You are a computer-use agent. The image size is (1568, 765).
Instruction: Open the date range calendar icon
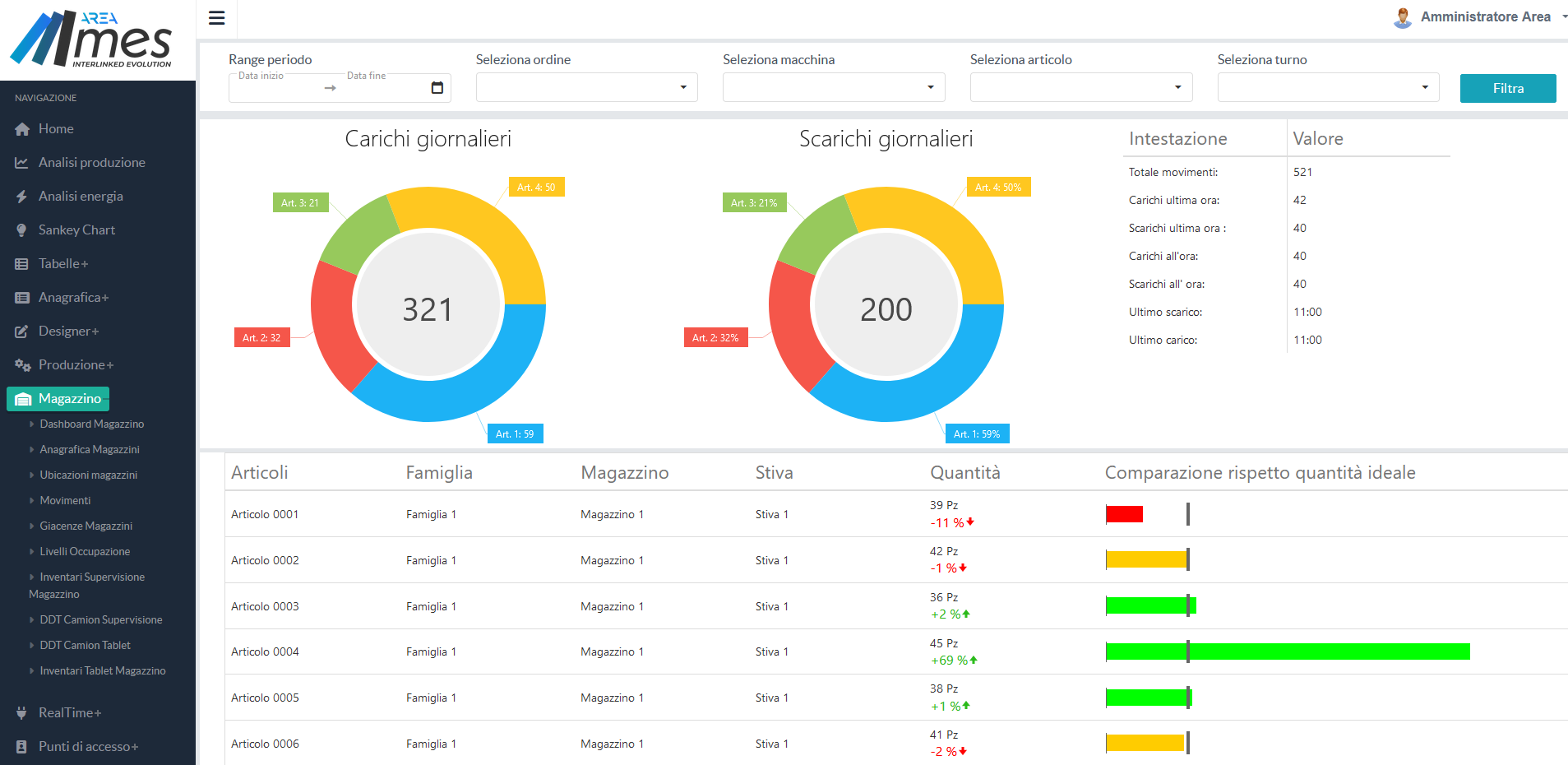(437, 87)
